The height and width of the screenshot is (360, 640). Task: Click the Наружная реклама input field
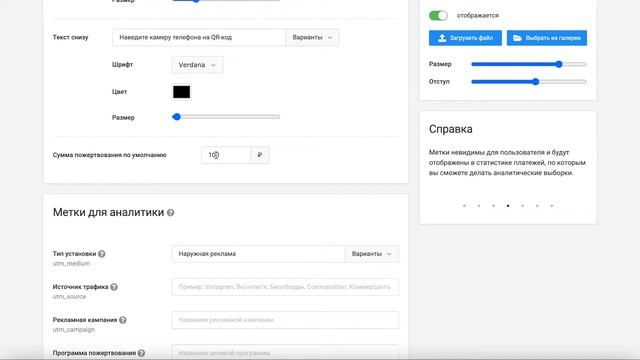(258, 254)
